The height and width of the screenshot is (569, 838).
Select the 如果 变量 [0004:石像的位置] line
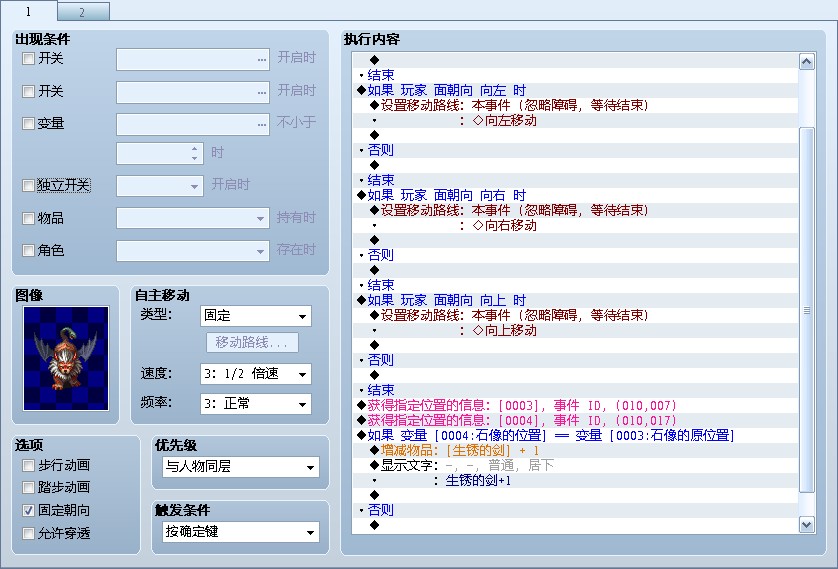(x=575, y=435)
